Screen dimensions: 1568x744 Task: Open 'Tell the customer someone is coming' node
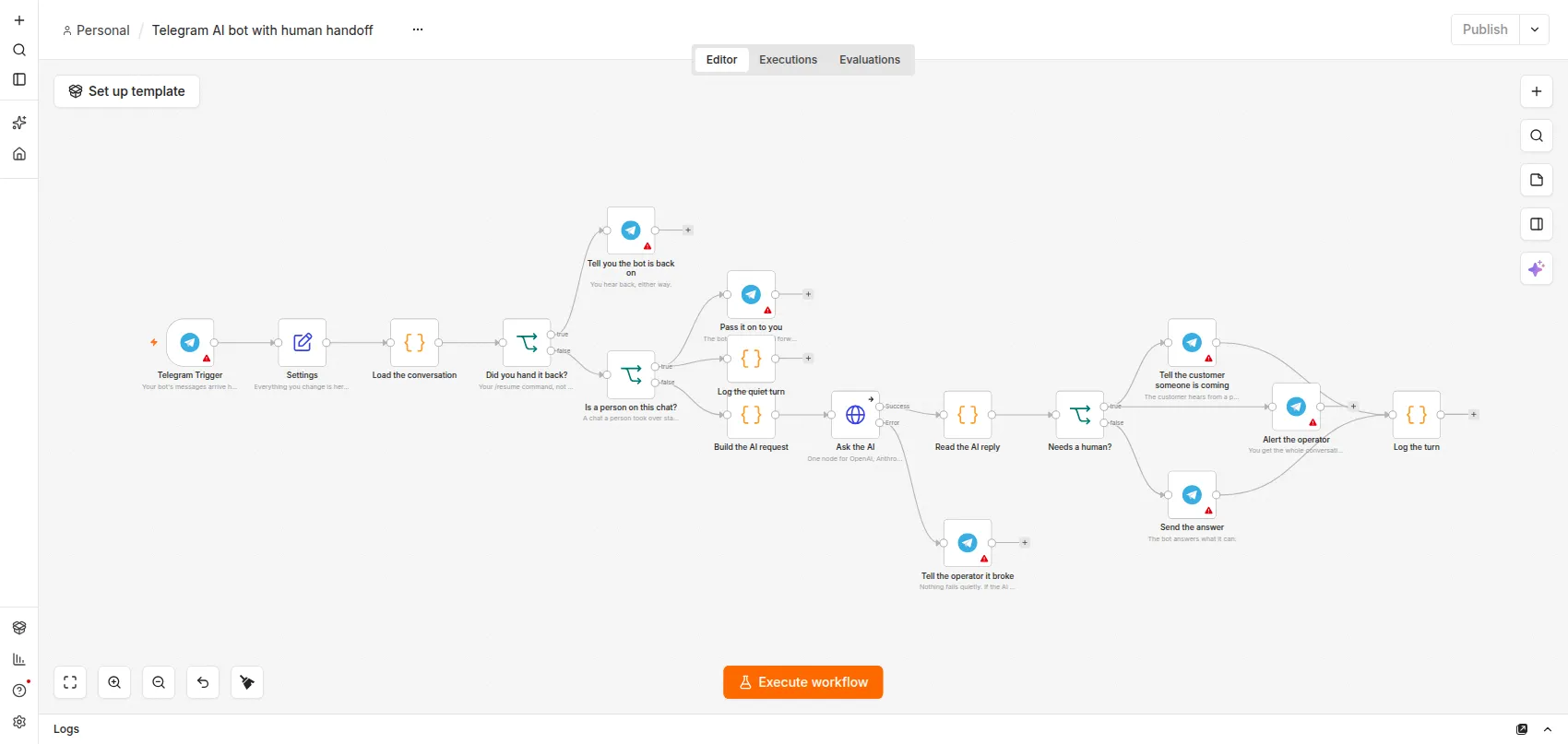tap(1192, 342)
